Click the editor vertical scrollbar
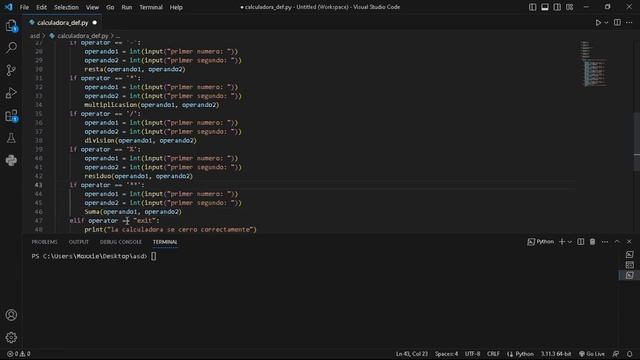 (637, 141)
